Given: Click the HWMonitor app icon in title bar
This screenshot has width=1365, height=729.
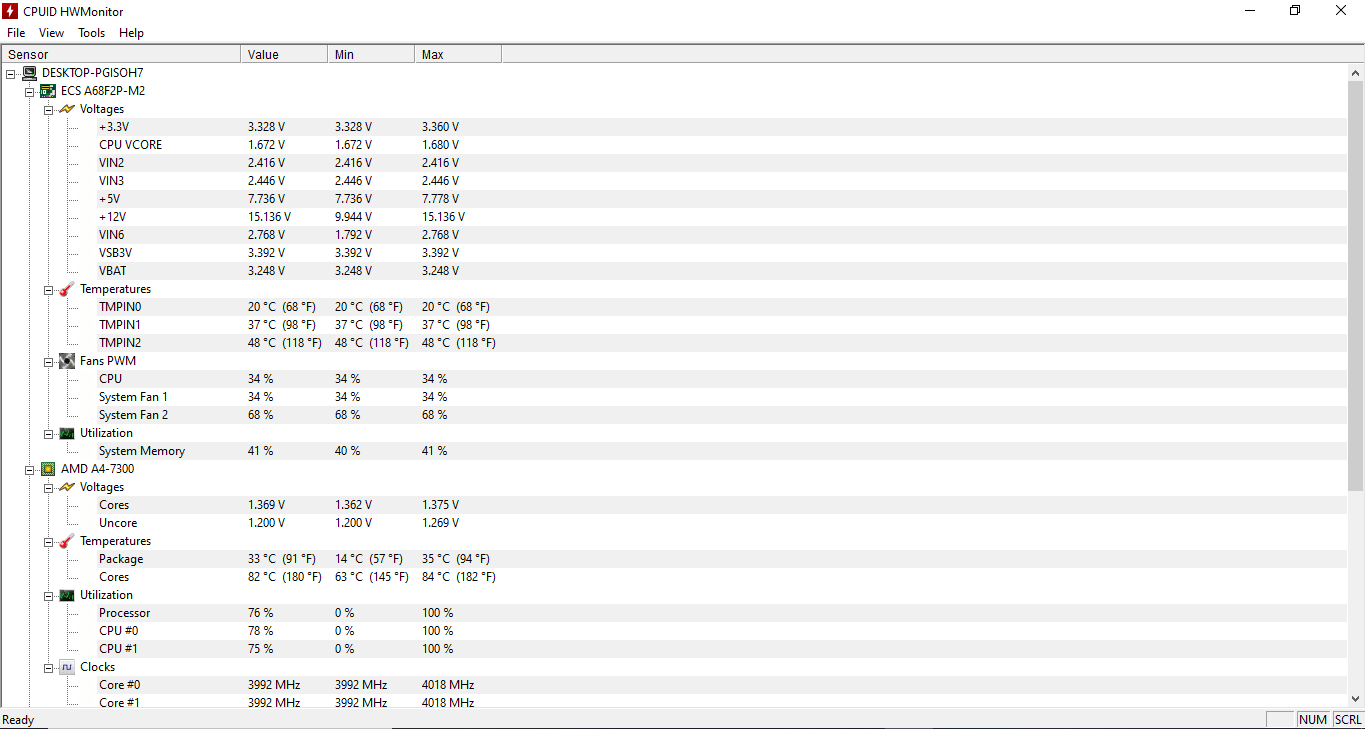Looking at the screenshot, I should (x=11, y=10).
